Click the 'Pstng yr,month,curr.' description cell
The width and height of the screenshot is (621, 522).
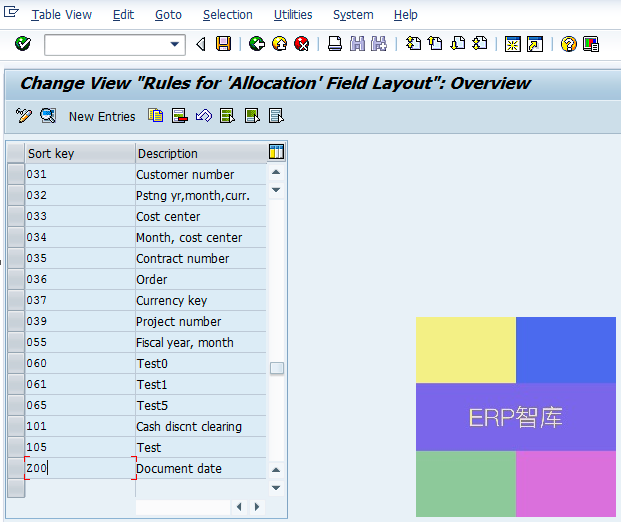(201, 195)
